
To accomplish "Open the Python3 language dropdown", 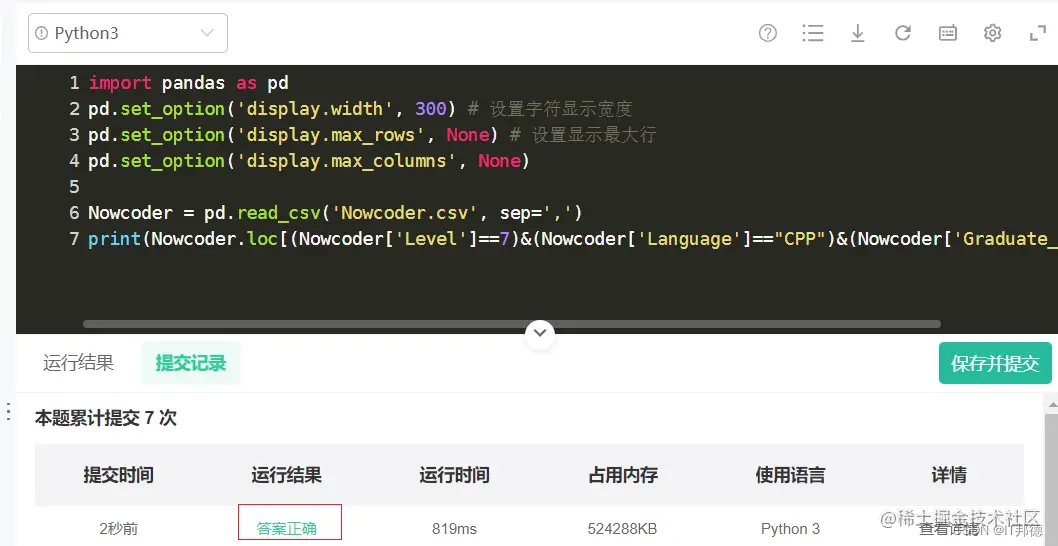I will [128, 33].
